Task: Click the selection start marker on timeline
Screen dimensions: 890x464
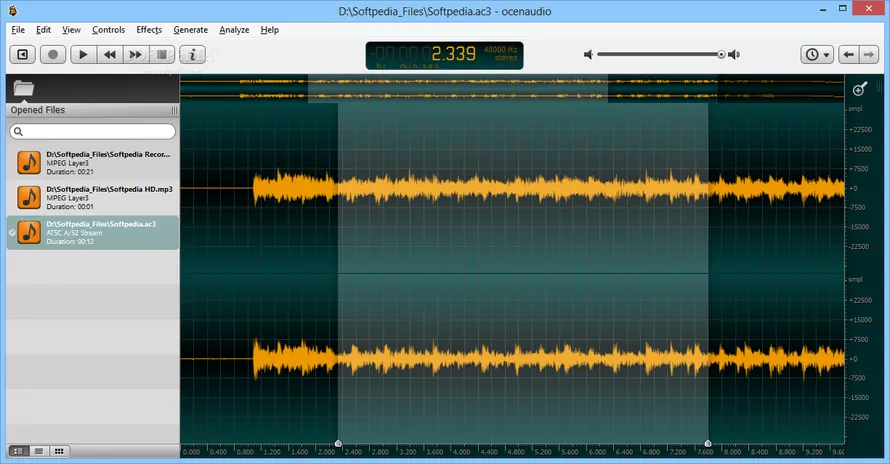Action: (338, 443)
